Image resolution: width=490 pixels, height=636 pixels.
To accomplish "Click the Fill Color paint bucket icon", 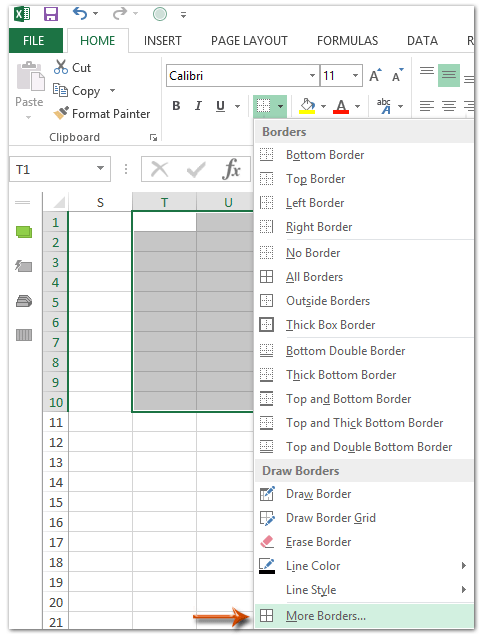I will 307,106.
